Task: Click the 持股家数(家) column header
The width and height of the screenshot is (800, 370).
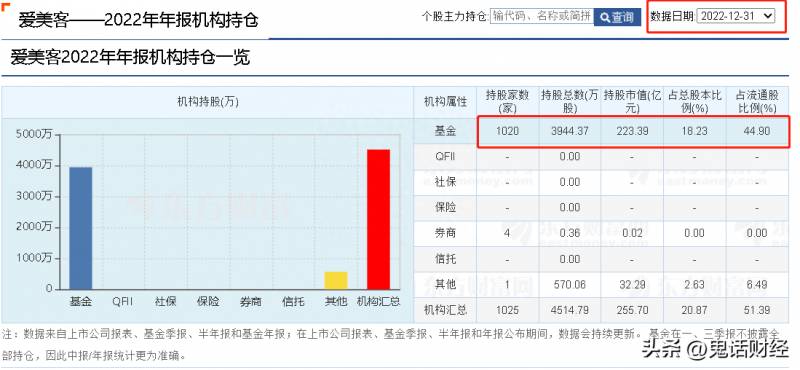Action: click(507, 102)
